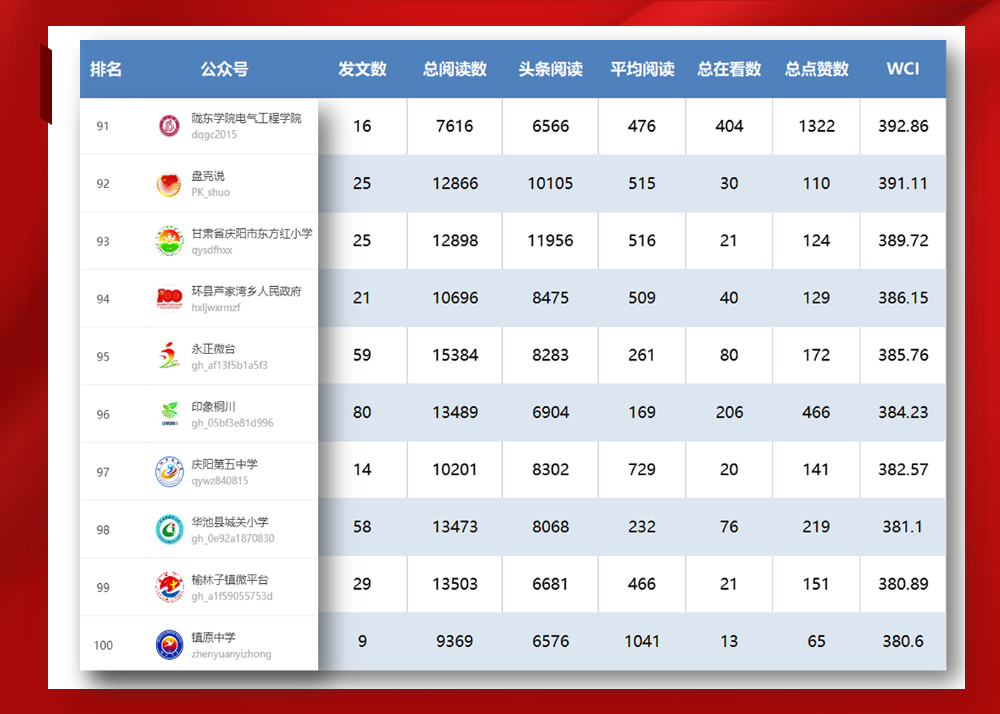Click 总在看数 value 404
The width and height of the screenshot is (1000, 714).
pyautogui.click(x=729, y=126)
